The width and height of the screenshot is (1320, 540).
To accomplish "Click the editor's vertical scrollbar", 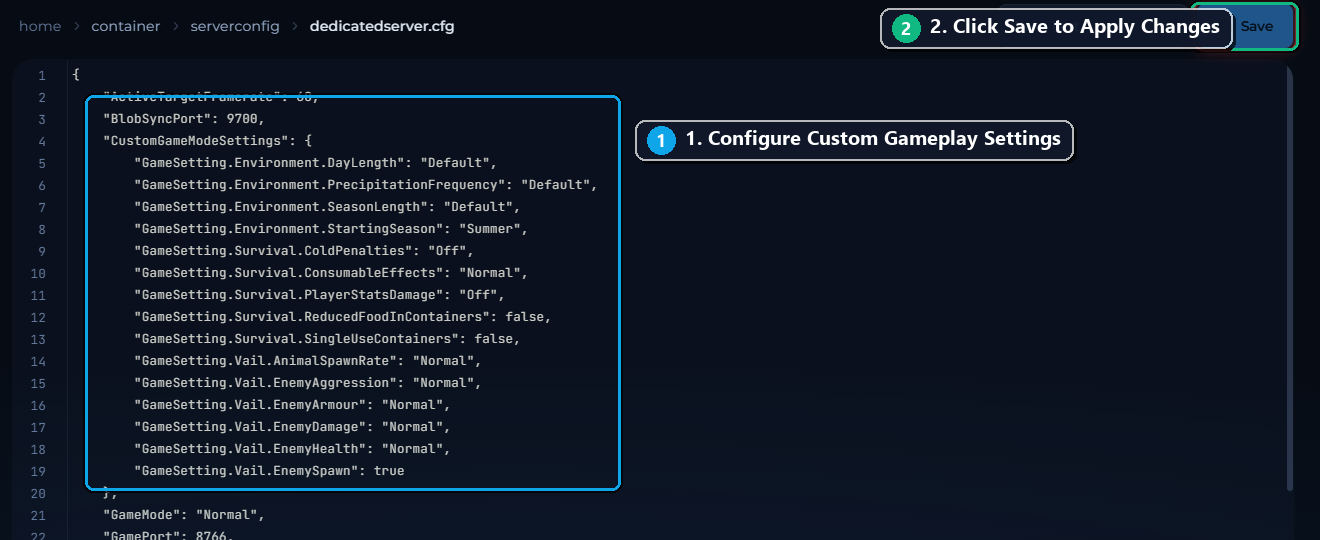I will point(1289,280).
